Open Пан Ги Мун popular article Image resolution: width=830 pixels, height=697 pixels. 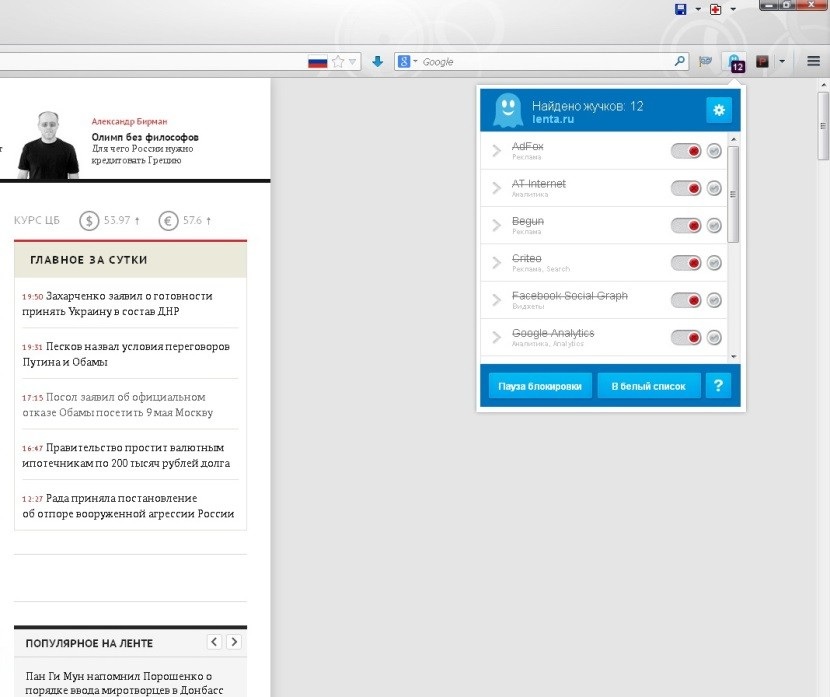124,683
